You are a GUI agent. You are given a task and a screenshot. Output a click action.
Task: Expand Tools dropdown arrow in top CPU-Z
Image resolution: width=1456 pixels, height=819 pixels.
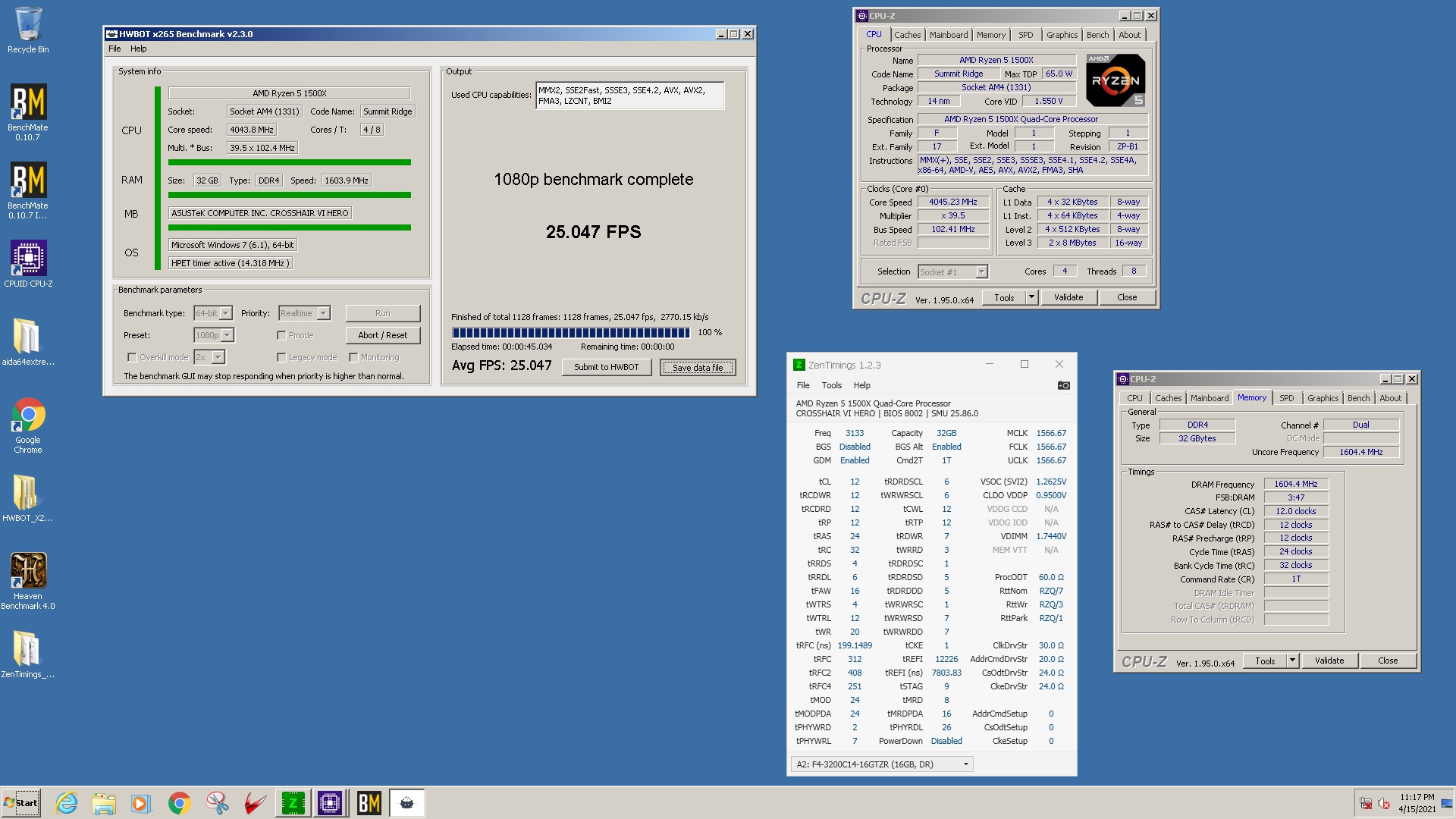tap(1031, 297)
